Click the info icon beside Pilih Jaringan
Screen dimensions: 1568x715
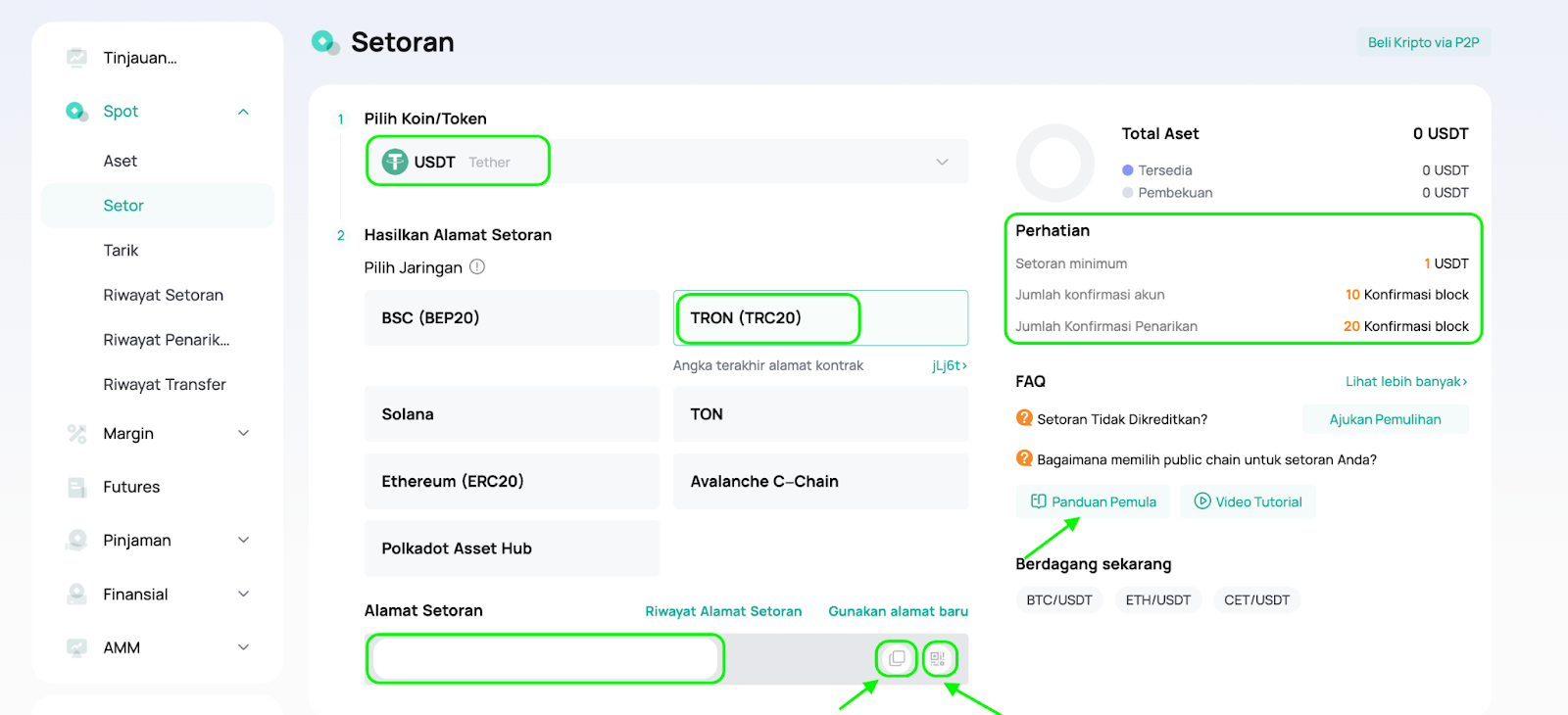[477, 266]
